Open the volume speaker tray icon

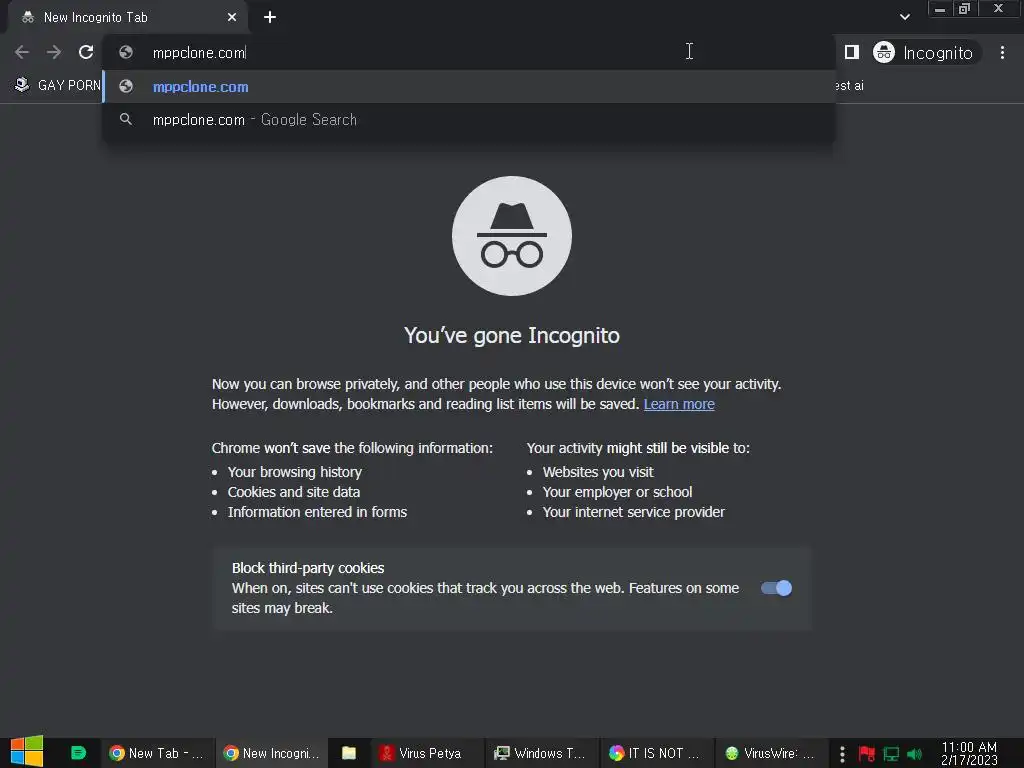tap(914, 754)
